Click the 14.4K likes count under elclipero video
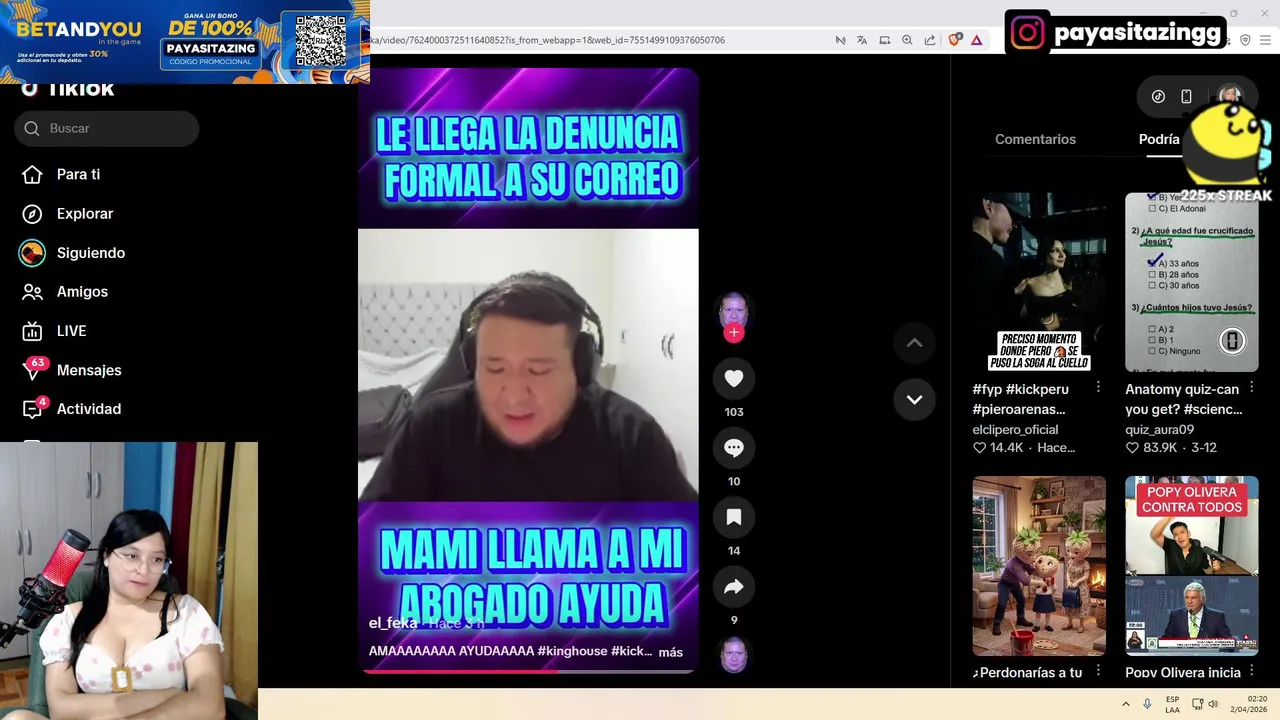Viewport: 1280px width, 720px height. point(998,448)
